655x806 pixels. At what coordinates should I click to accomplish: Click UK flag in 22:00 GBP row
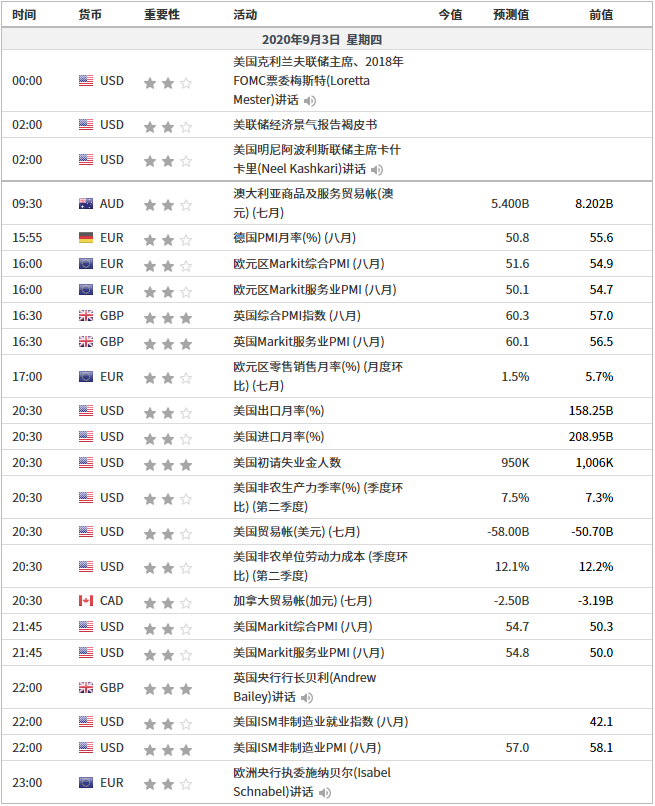click(x=86, y=687)
